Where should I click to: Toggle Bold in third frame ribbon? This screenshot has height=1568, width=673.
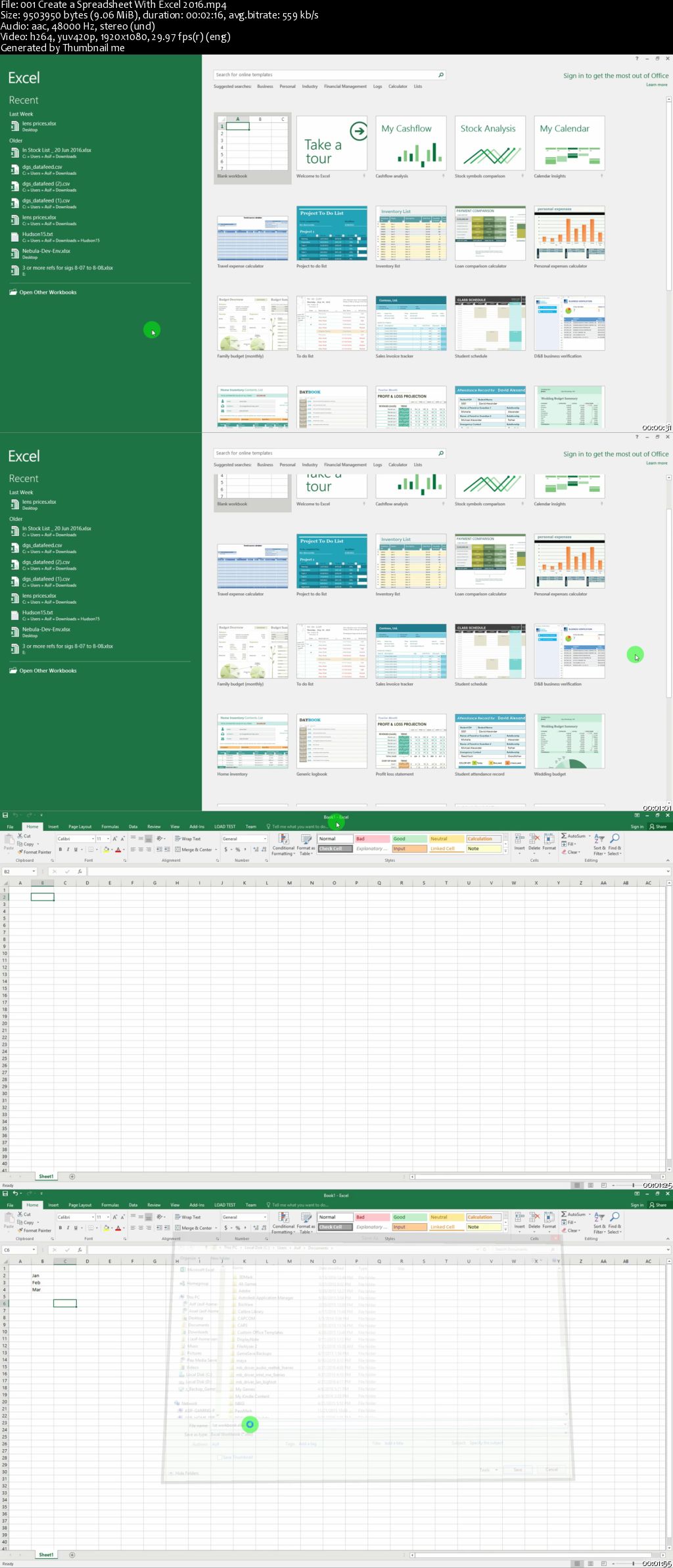60,849
